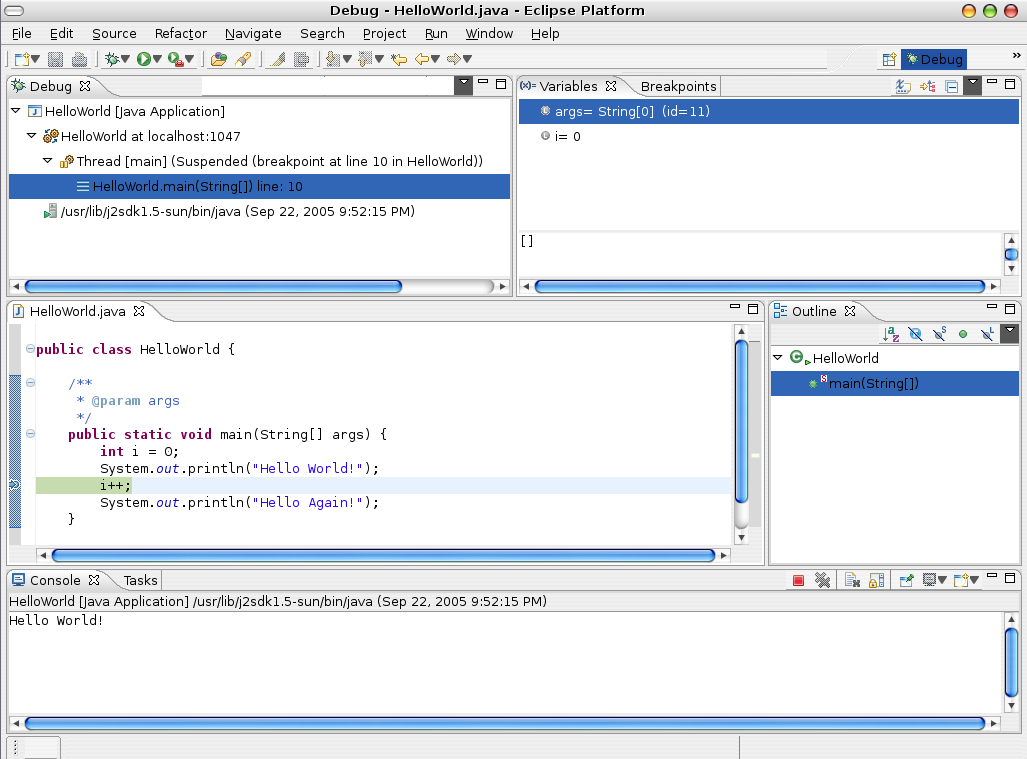Go to the Last Edit Location
The height and width of the screenshot is (759, 1027).
399,59
